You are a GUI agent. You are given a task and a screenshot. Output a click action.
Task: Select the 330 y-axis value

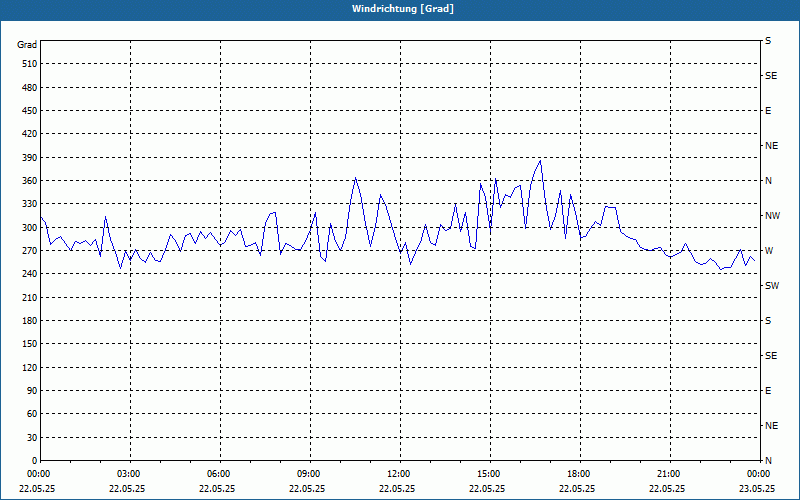click(30, 204)
